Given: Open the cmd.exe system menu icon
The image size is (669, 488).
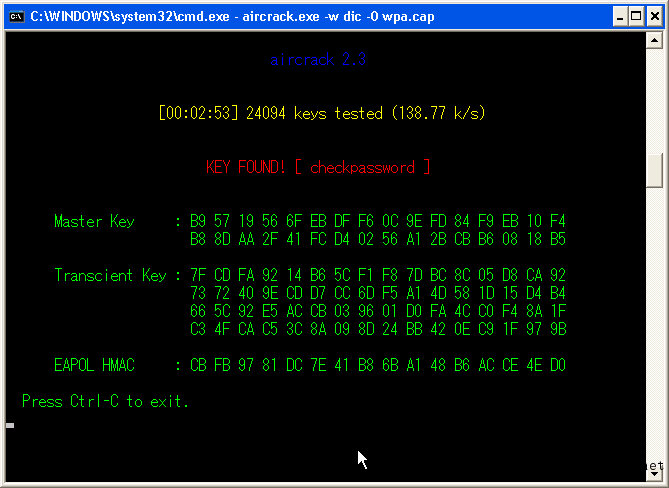Looking at the screenshot, I should tap(17, 17).
